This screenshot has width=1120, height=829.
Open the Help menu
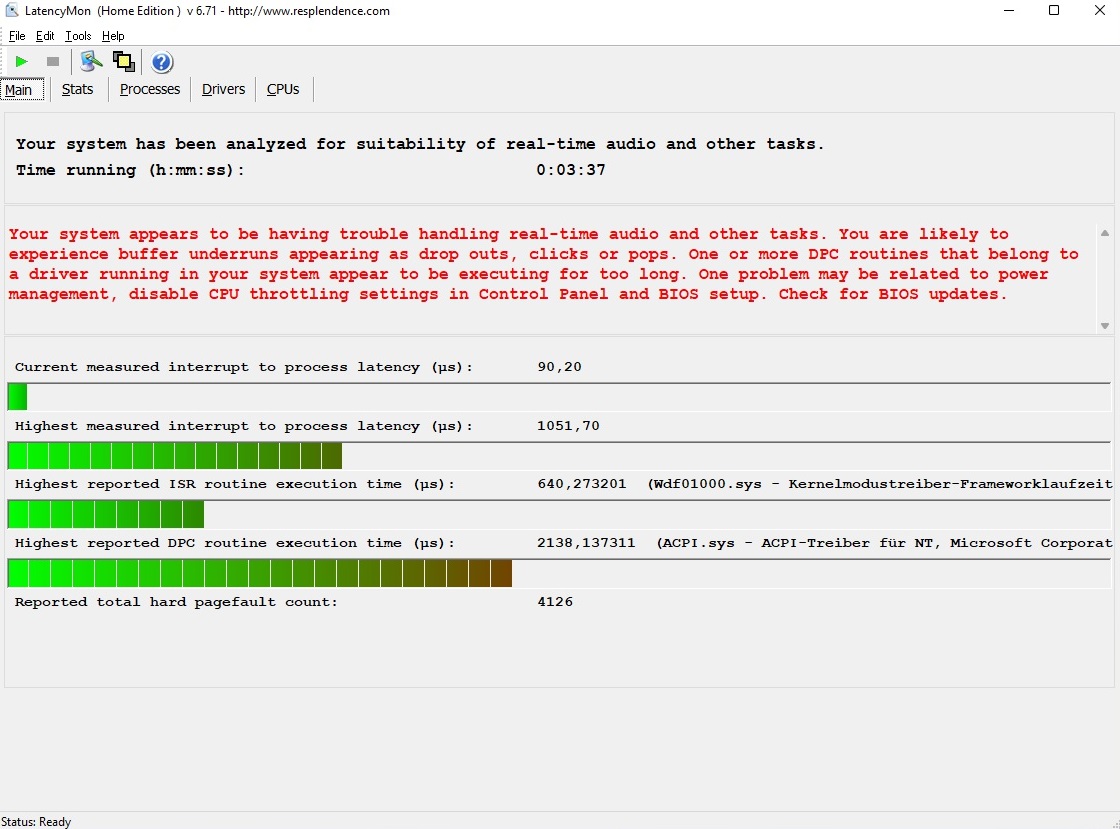click(x=113, y=36)
